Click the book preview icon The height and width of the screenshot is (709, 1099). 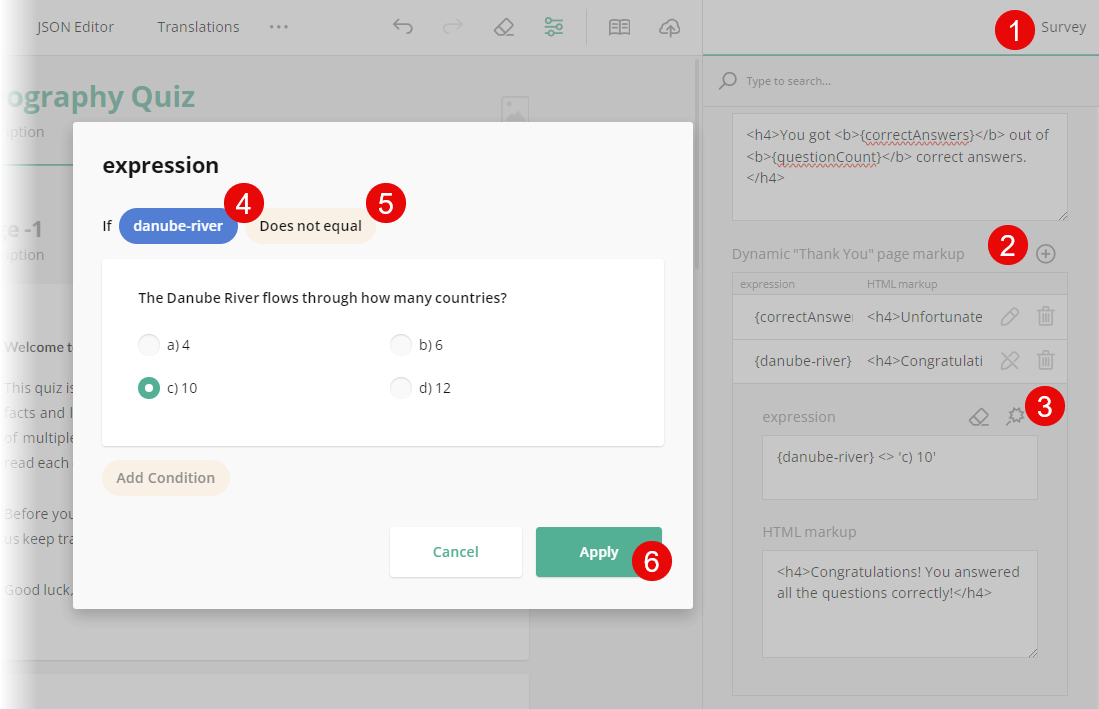point(619,27)
